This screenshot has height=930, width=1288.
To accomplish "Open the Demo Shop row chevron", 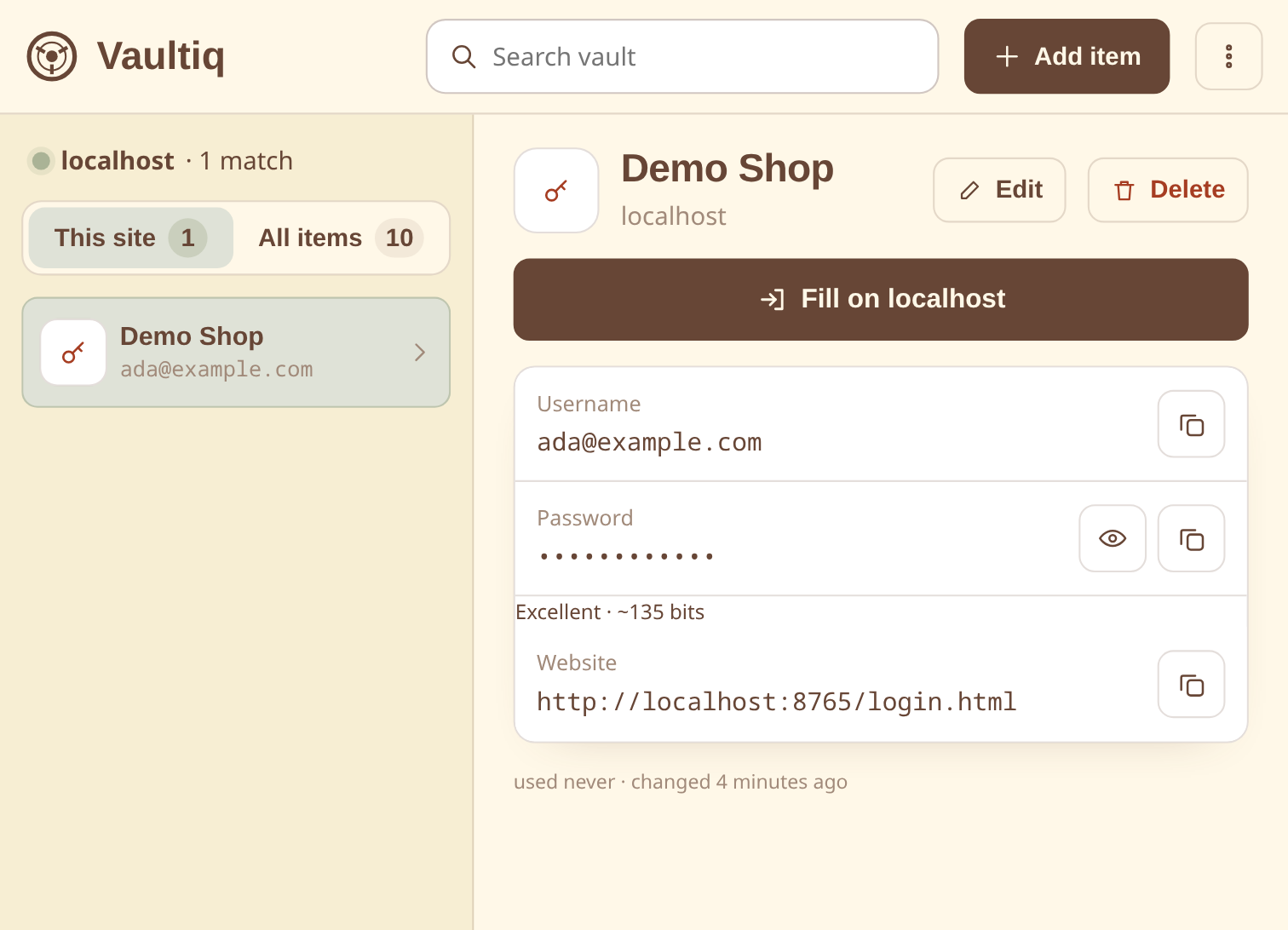I will pyautogui.click(x=419, y=353).
